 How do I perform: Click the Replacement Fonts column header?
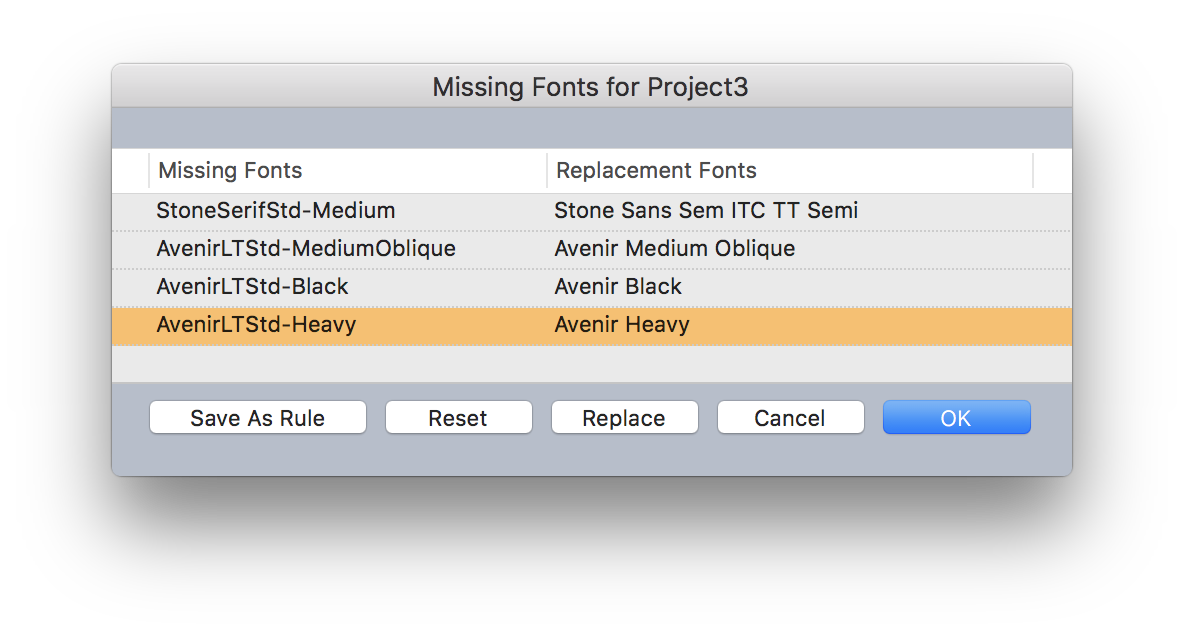point(656,171)
